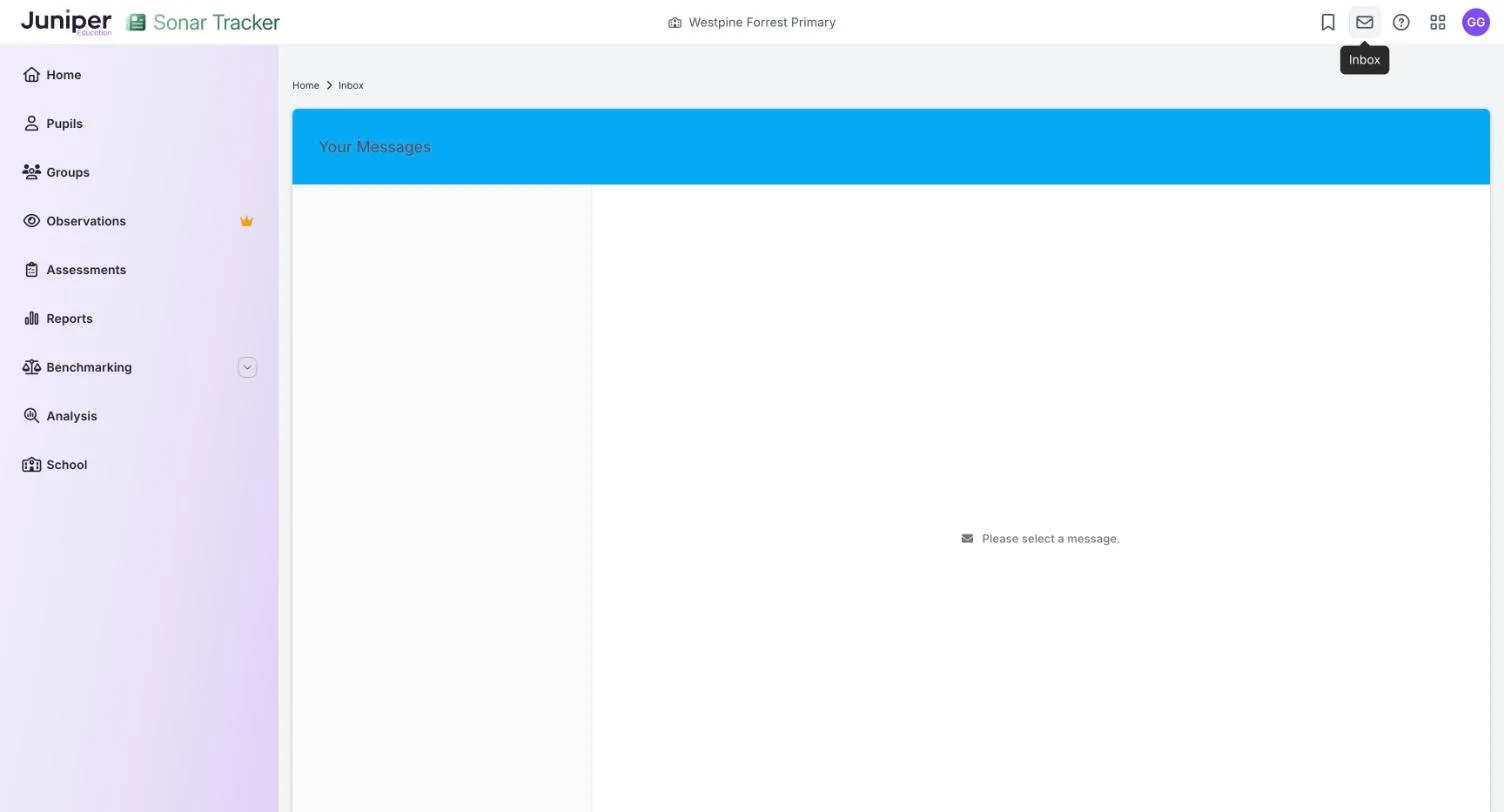Open Pupils from the sidebar
Screen dimensions: 1504x812
point(64,124)
